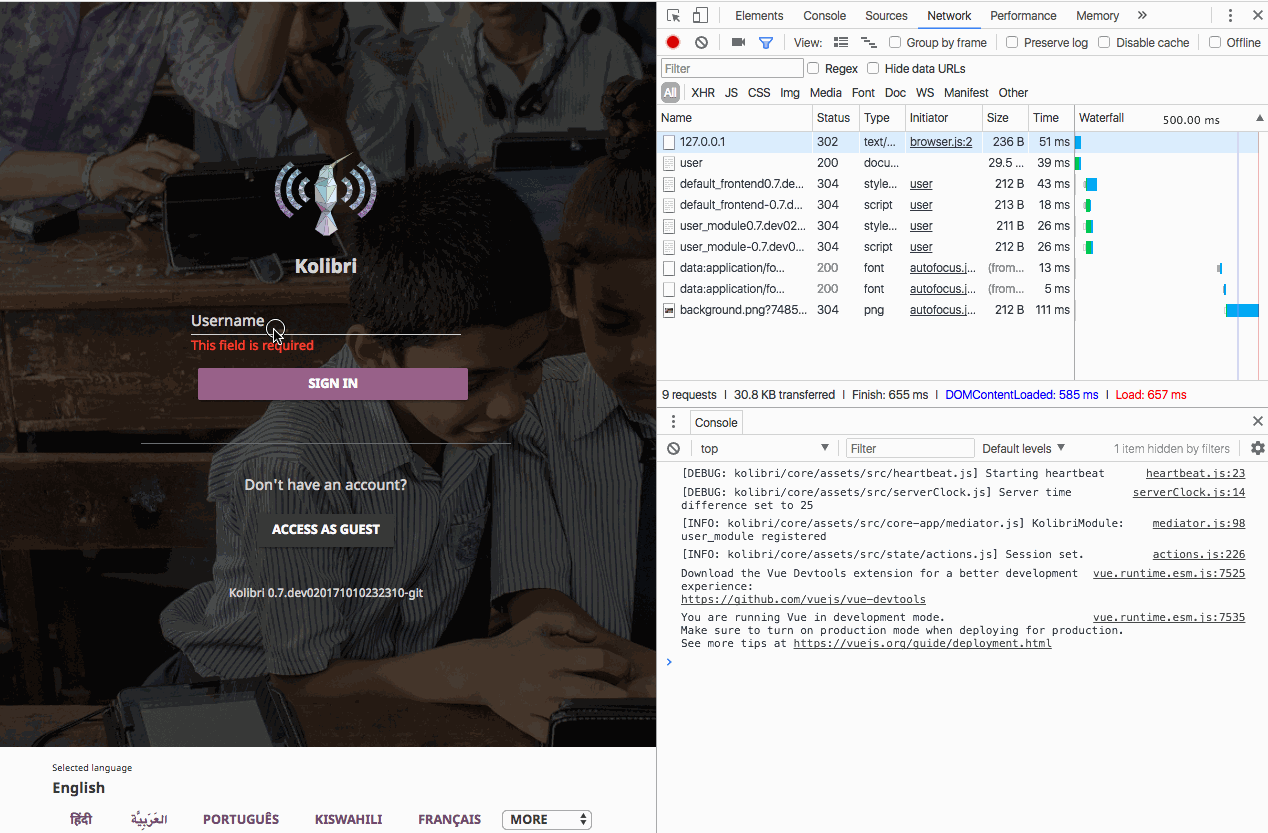Filter requests by Font

tap(863, 92)
